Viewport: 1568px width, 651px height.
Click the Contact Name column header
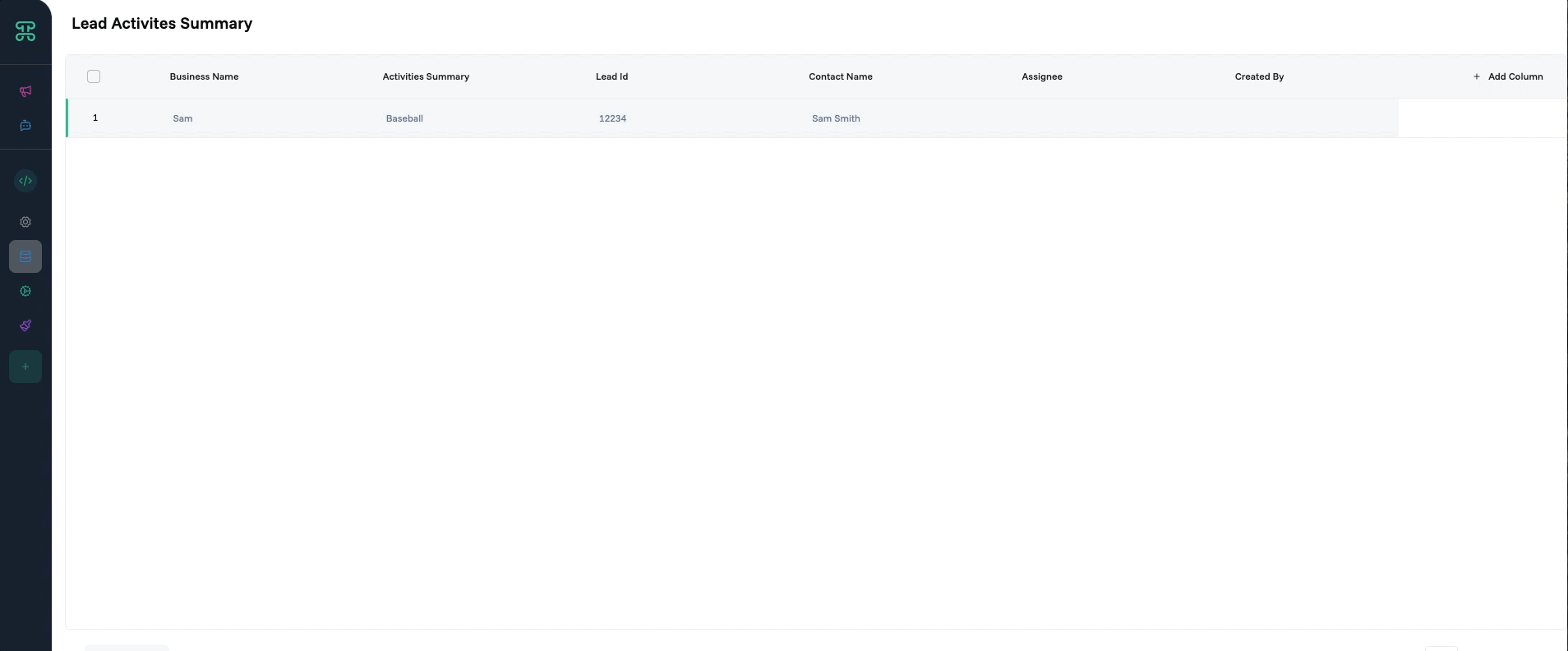[x=840, y=76]
